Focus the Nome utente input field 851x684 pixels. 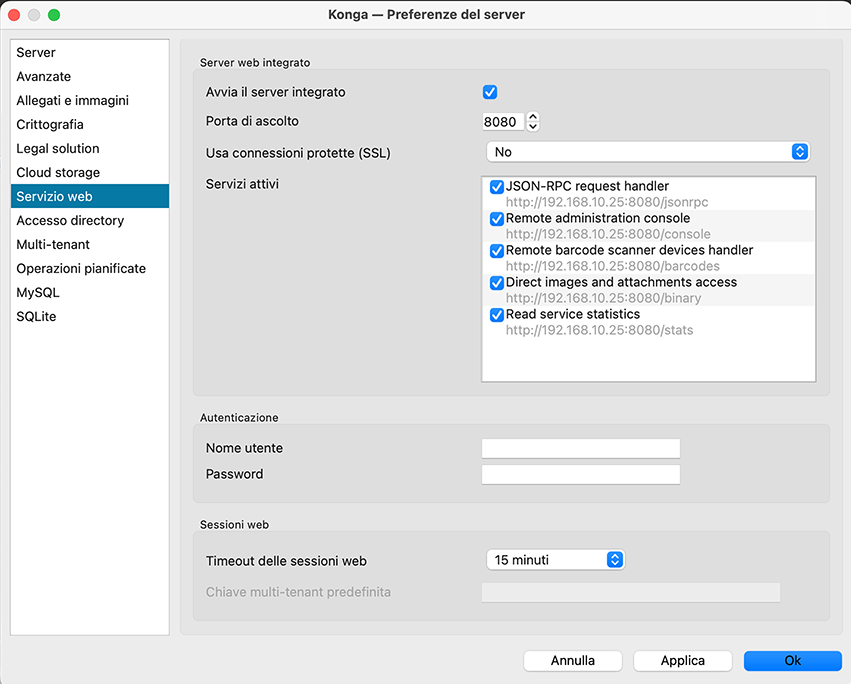580,448
